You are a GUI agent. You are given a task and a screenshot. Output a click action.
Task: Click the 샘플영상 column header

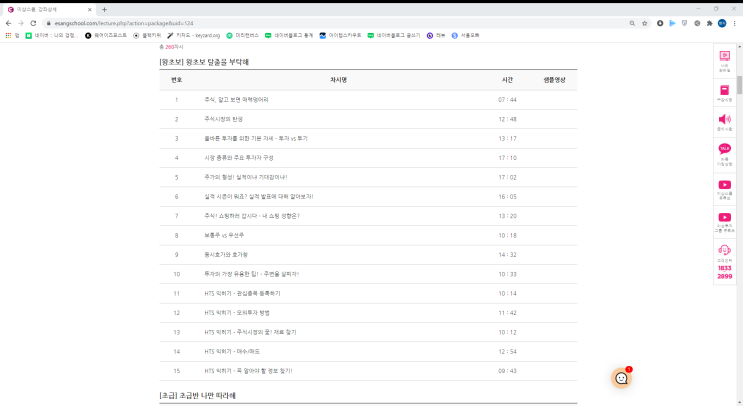click(x=554, y=80)
